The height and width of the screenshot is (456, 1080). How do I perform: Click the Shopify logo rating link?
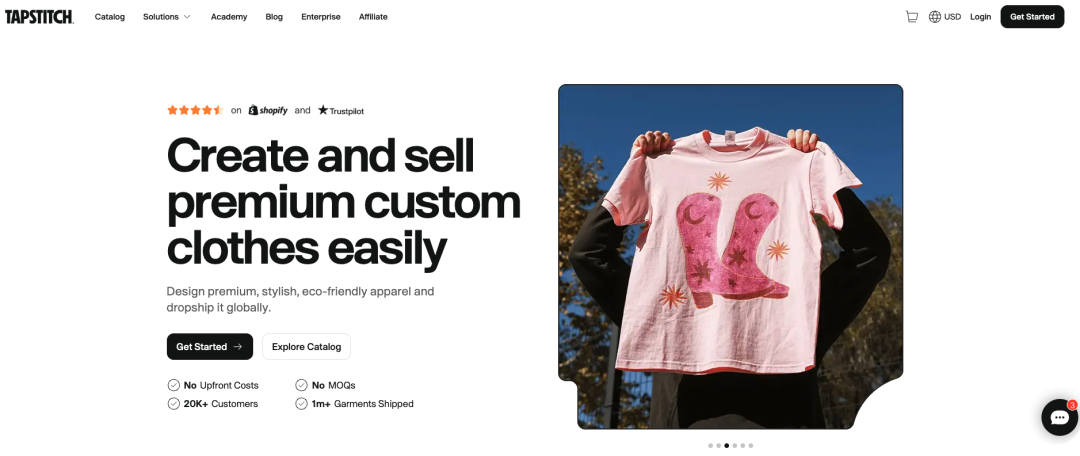[268, 110]
